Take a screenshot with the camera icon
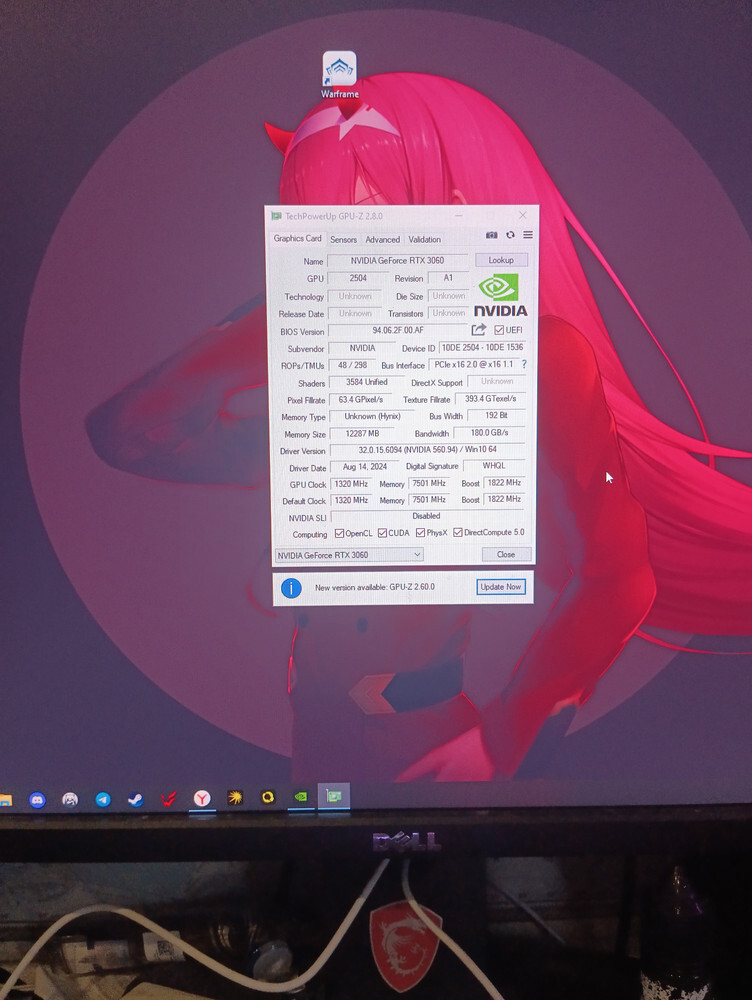This screenshot has width=752, height=1000. (x=492, y=235)
